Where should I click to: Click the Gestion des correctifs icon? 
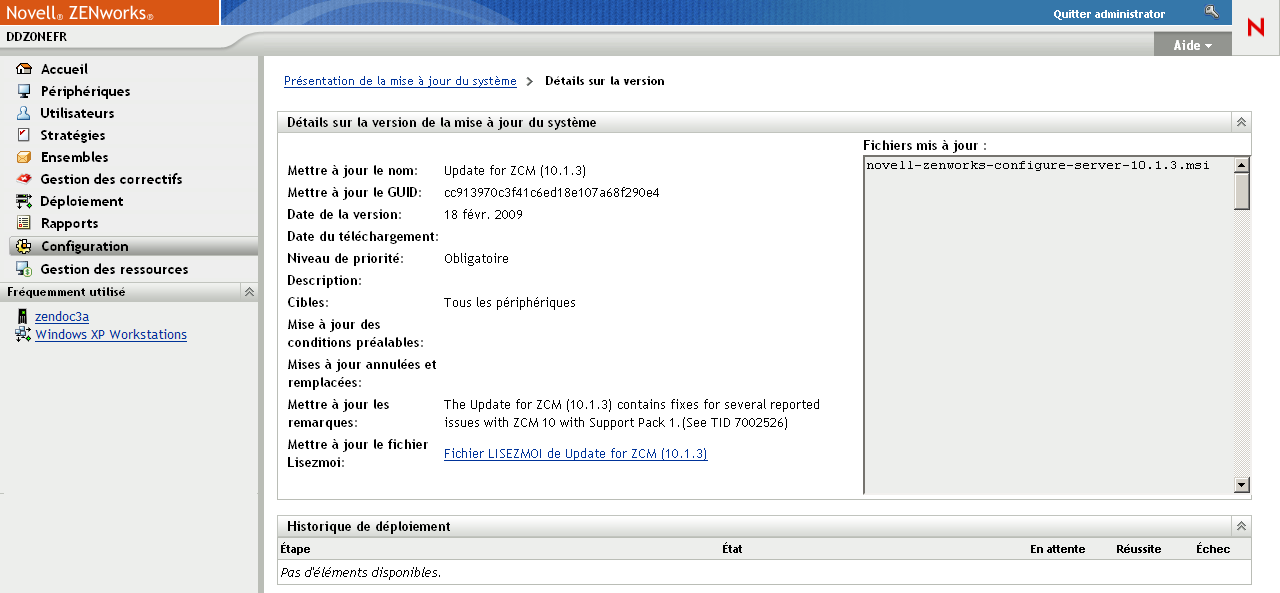(x=24, y=179)
